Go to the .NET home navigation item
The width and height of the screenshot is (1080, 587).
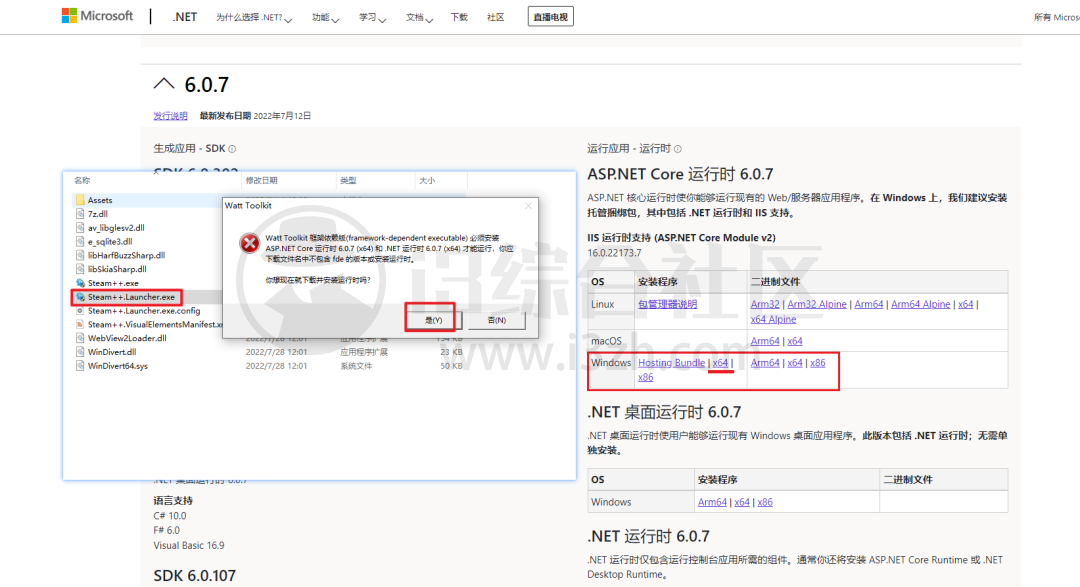point(185,17)
